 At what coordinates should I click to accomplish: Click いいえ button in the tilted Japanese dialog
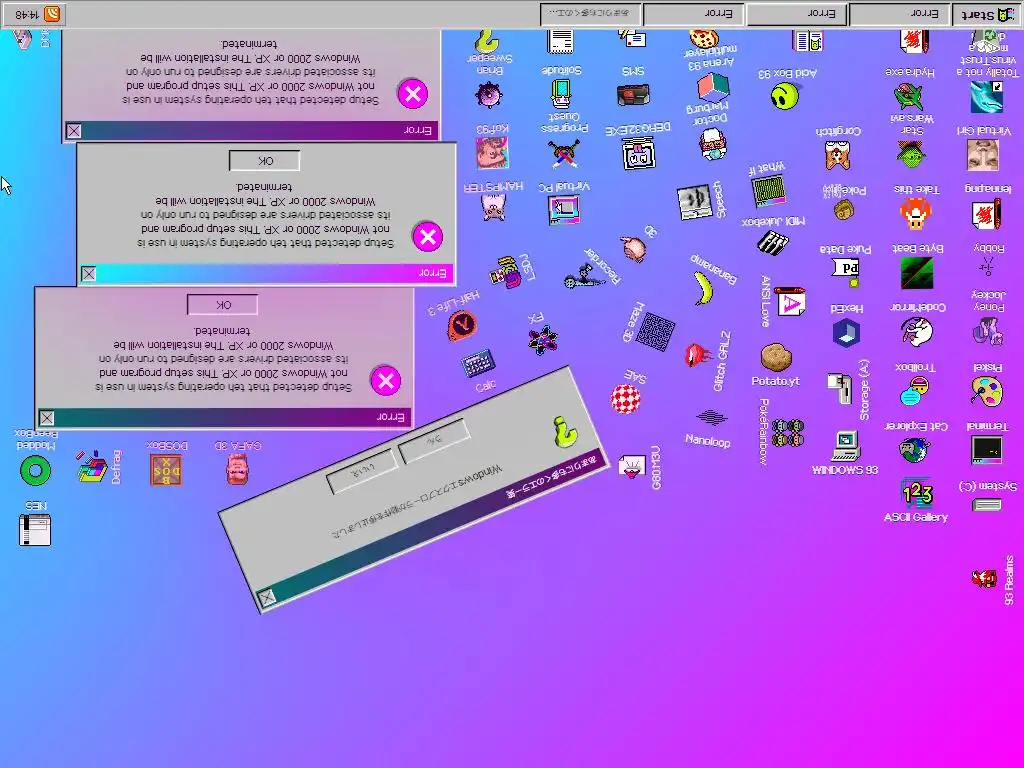click(362, 471)
